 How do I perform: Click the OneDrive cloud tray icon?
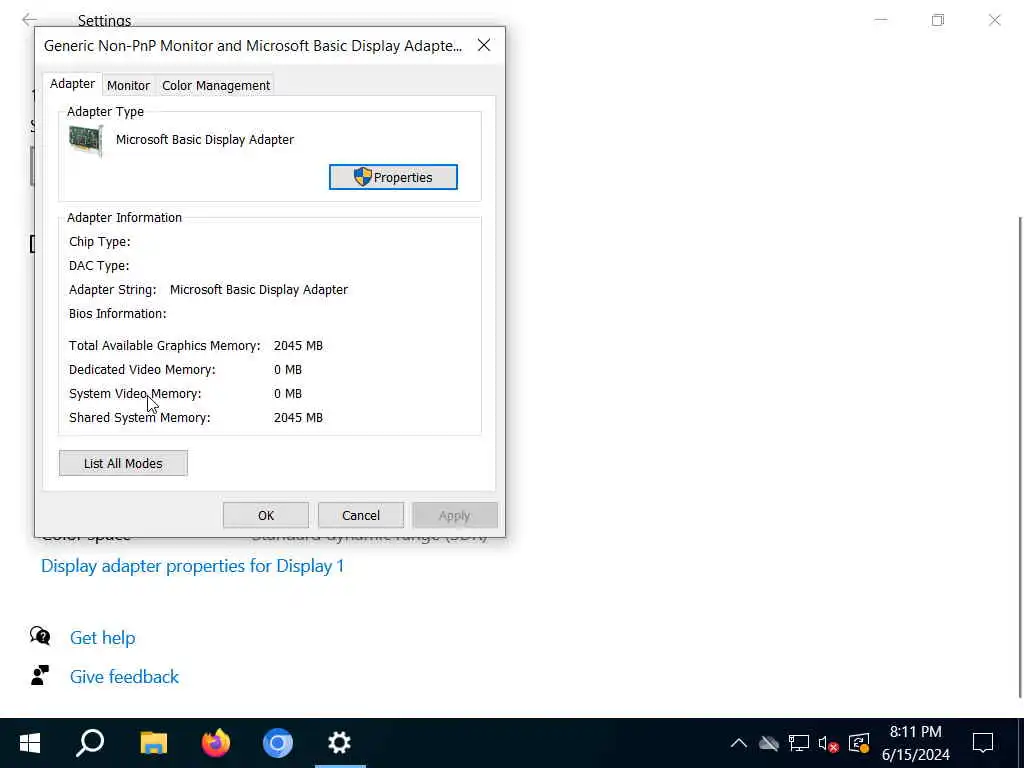769,743
